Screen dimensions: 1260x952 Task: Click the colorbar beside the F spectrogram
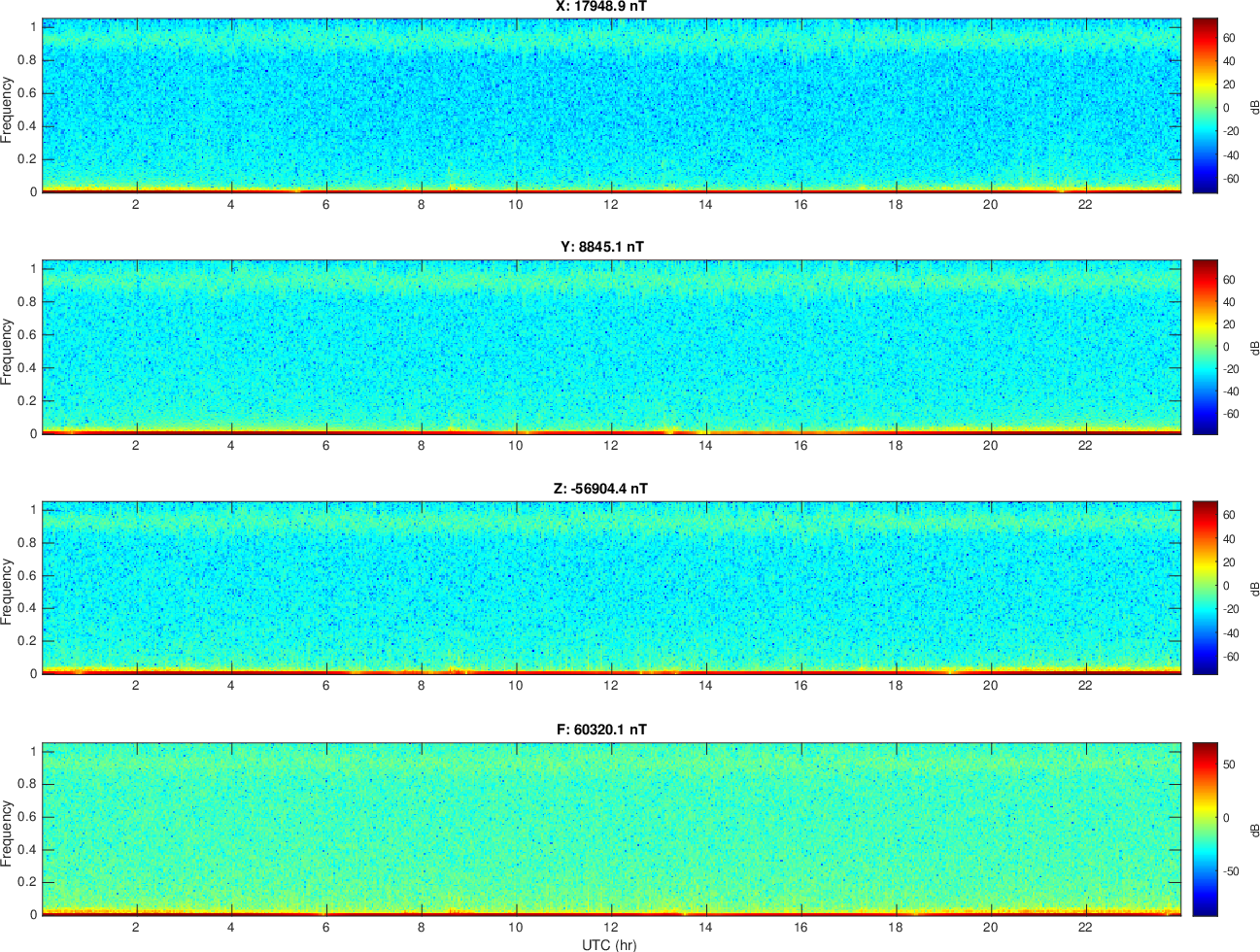click(x=1205, y=829)
